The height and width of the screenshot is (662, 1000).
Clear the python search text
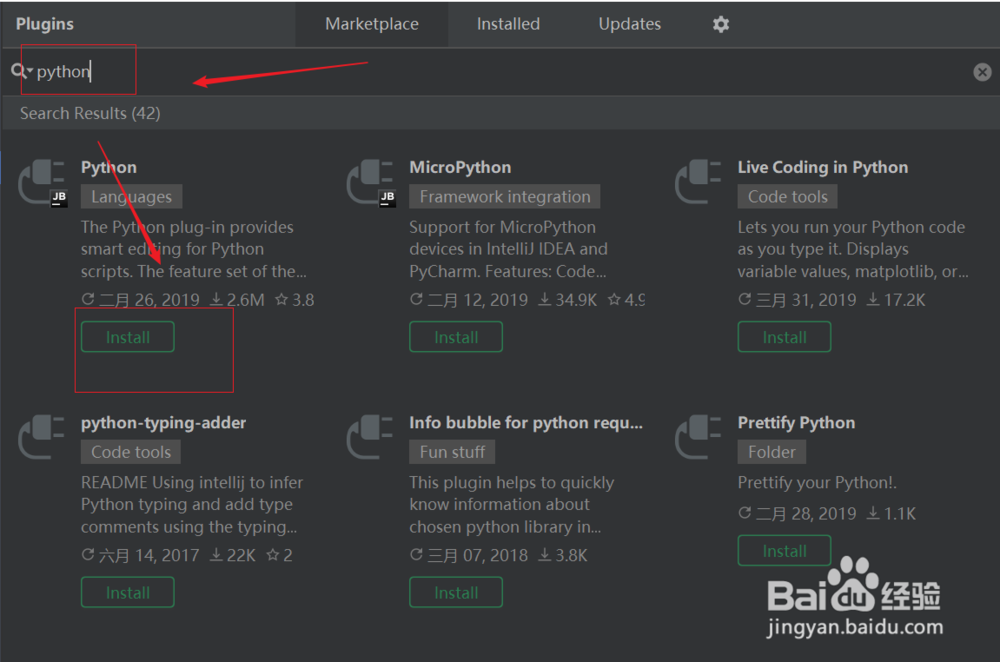tap(982, 72)
